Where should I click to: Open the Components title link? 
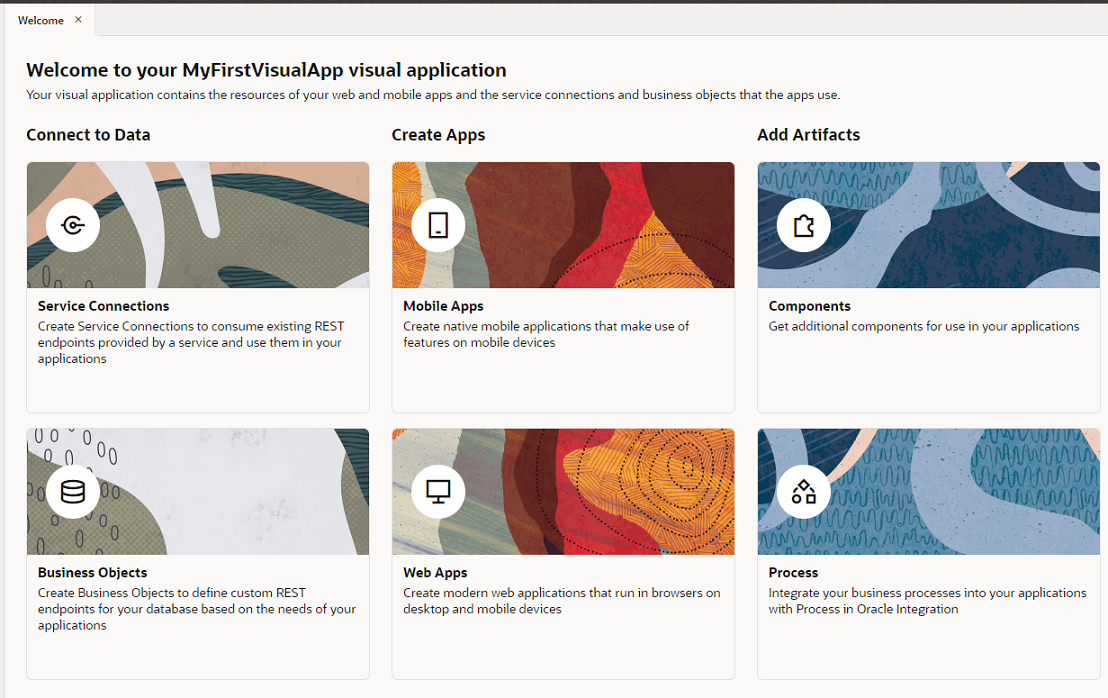click(809, 306)
